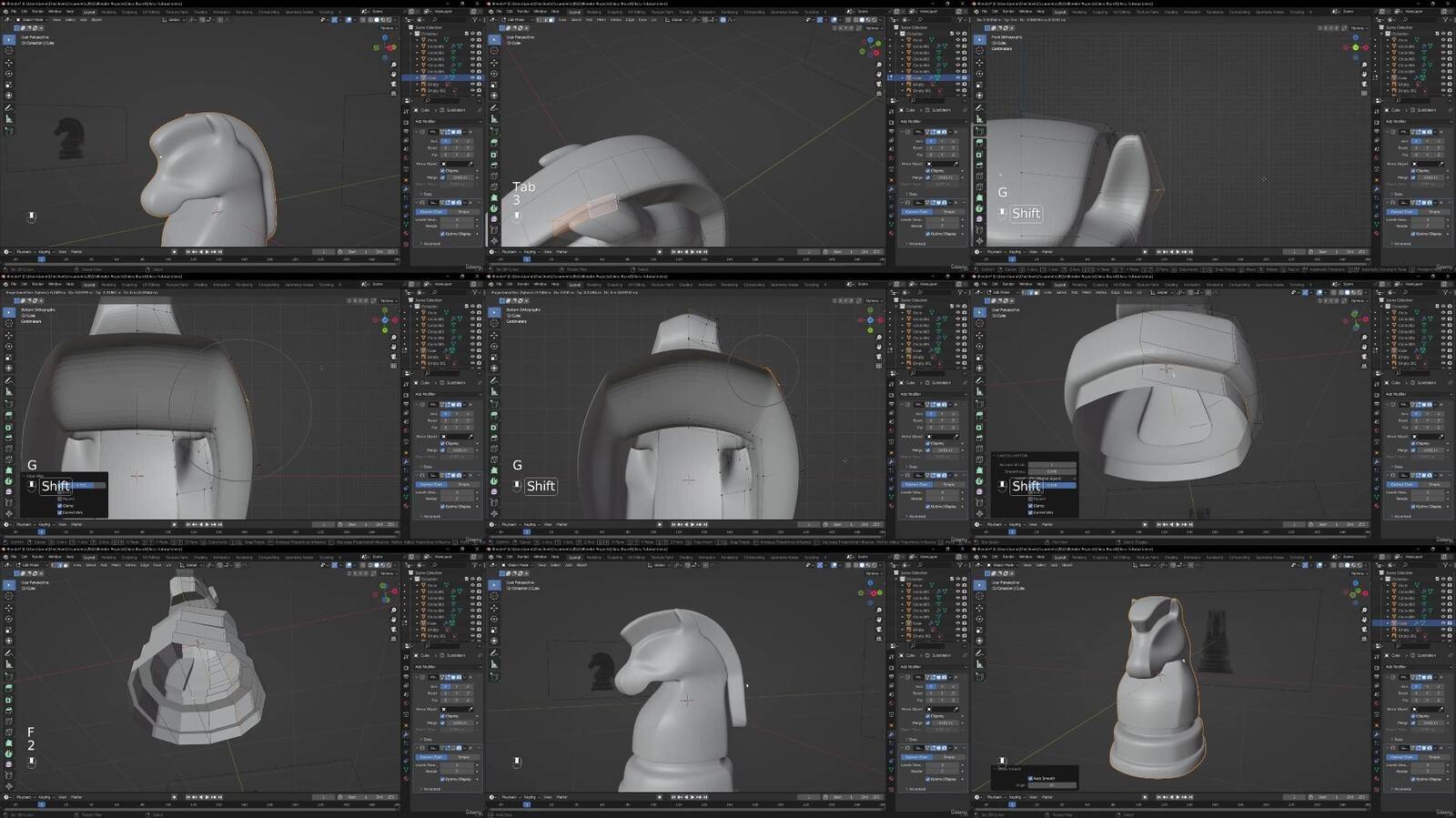Choose the Inset Faces tool in Loop Cut frame

pyautogui.click(x=979, y=427)
